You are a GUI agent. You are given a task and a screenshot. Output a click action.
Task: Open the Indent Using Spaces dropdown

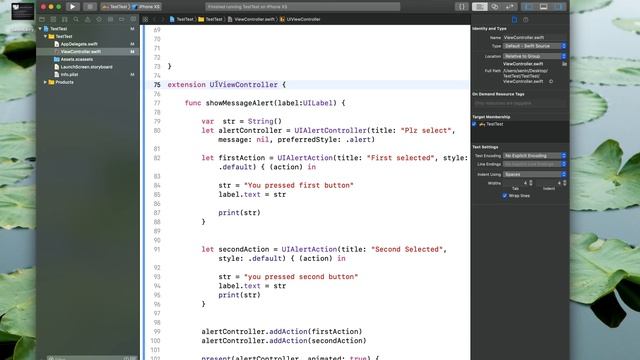coord(534,174)
